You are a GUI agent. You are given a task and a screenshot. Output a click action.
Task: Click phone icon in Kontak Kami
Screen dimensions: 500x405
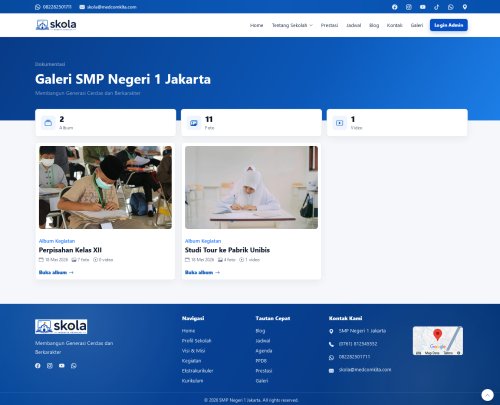(331, 344)
